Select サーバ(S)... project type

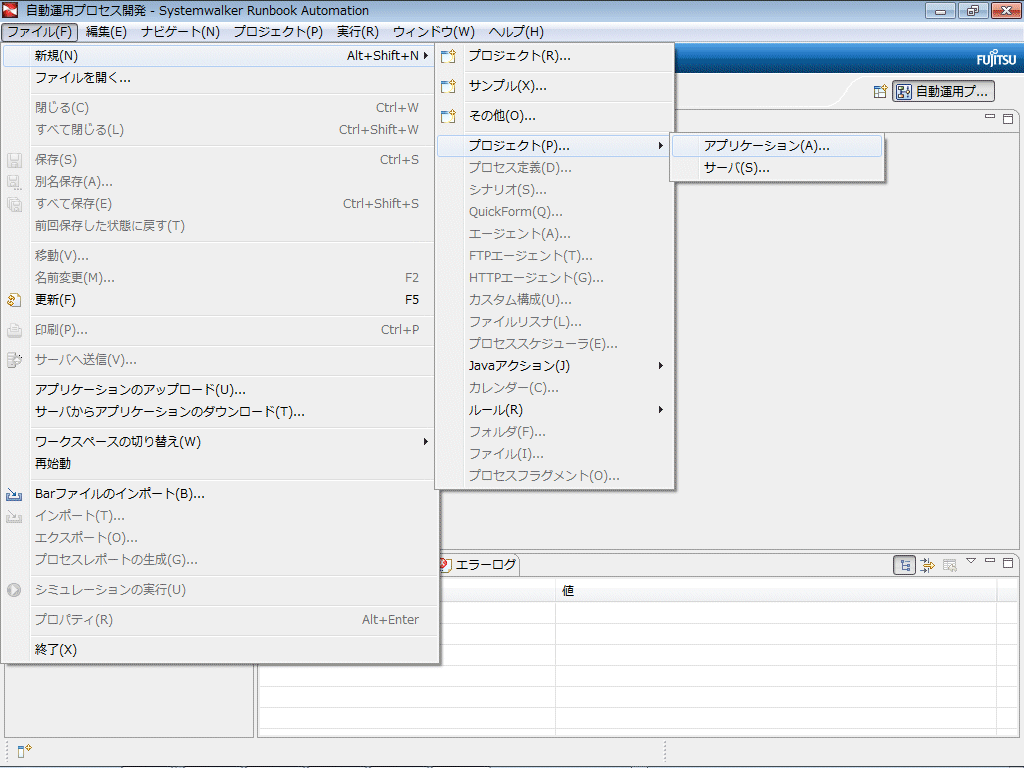(x=776, y=168)
